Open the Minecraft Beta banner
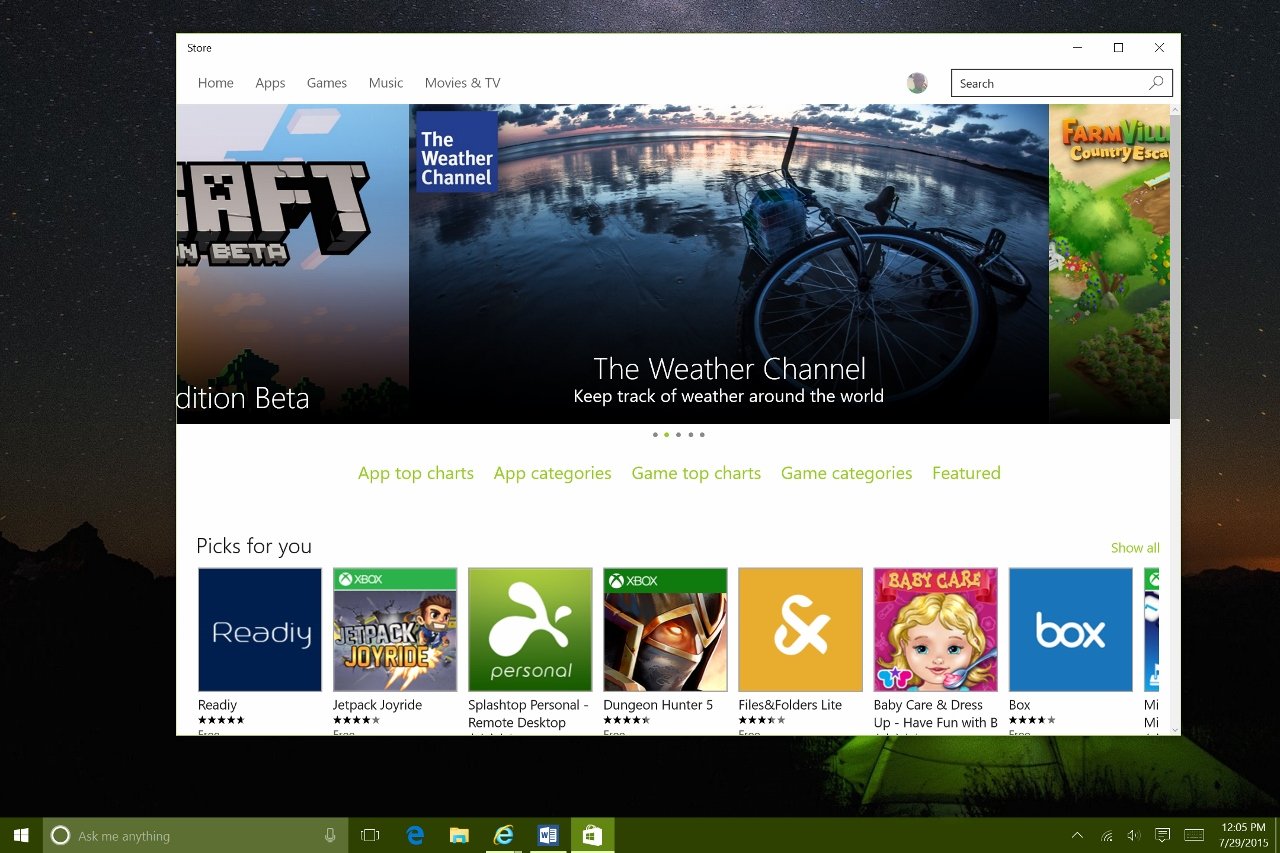Screen dimensions: 1280x853 coord(293,264)
